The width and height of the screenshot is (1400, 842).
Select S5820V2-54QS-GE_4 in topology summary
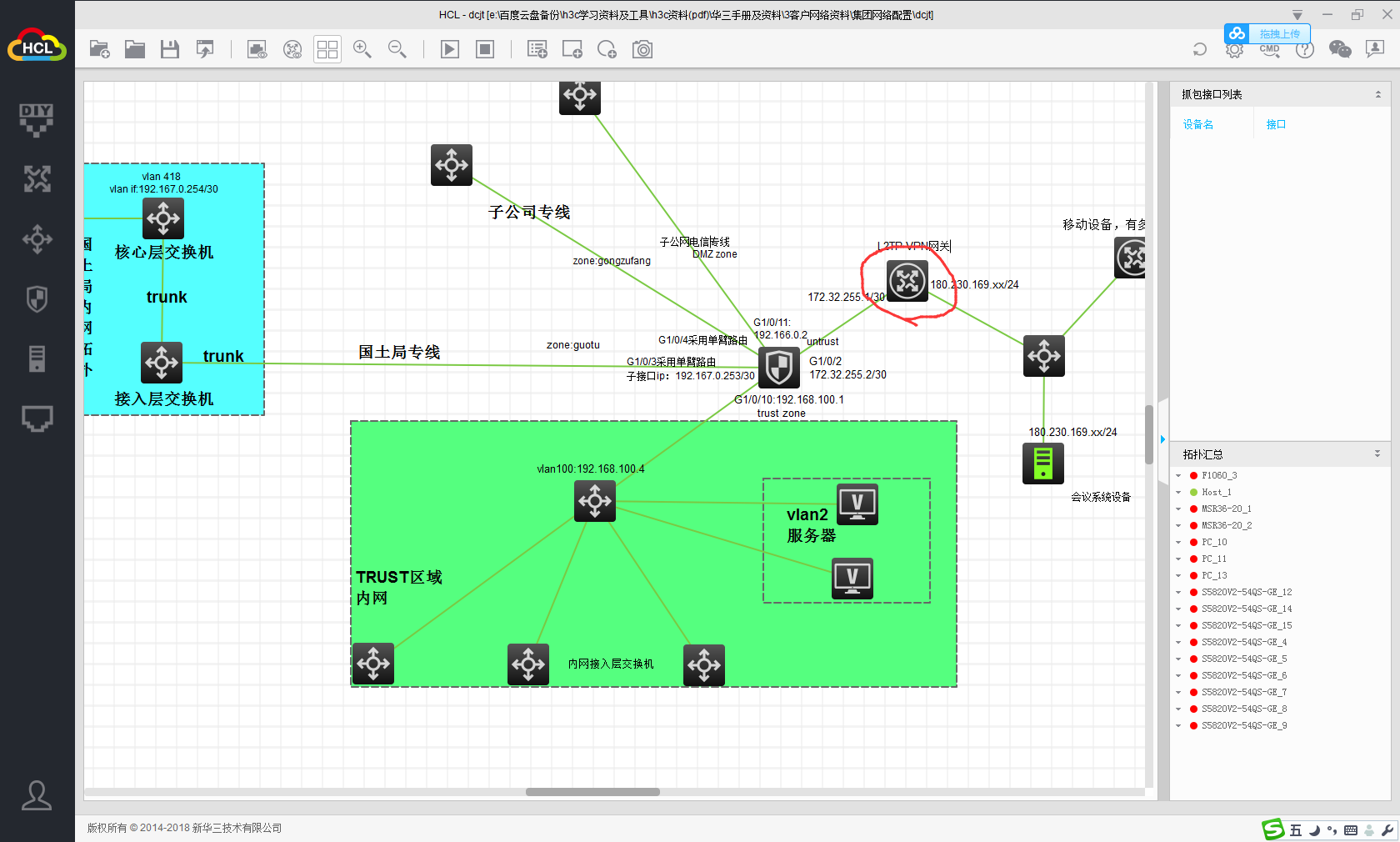point(1244,643)
